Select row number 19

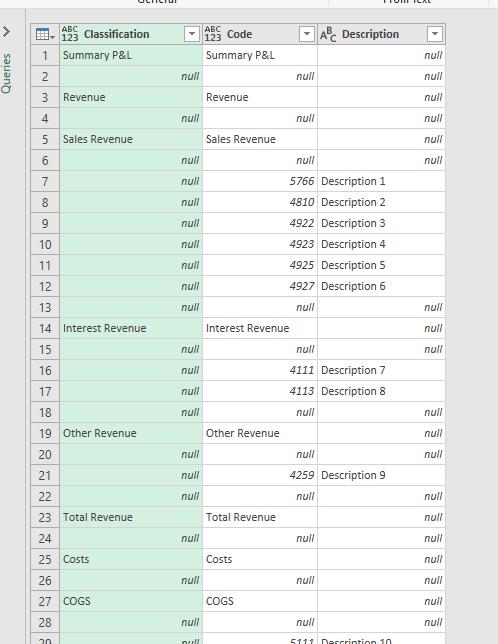pyautogui.click(x=45, y=433)
